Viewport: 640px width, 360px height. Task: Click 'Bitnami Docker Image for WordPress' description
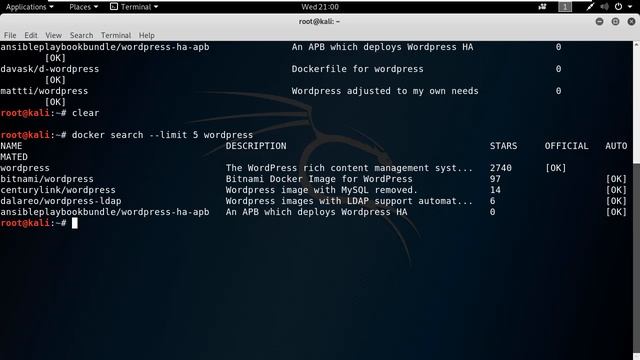tap(319, 179)
